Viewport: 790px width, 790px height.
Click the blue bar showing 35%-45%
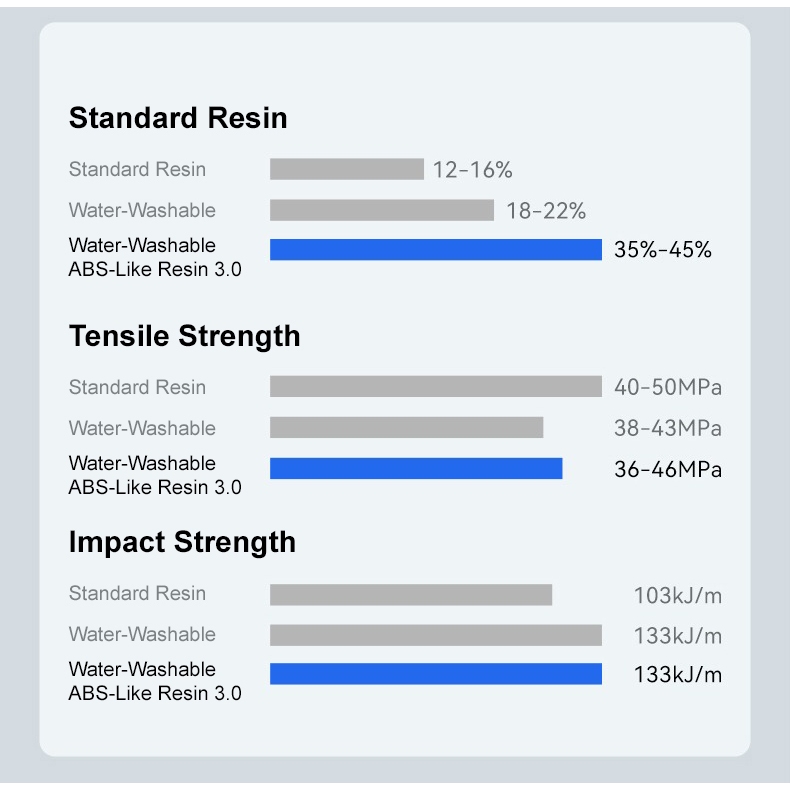pos(435,250)
